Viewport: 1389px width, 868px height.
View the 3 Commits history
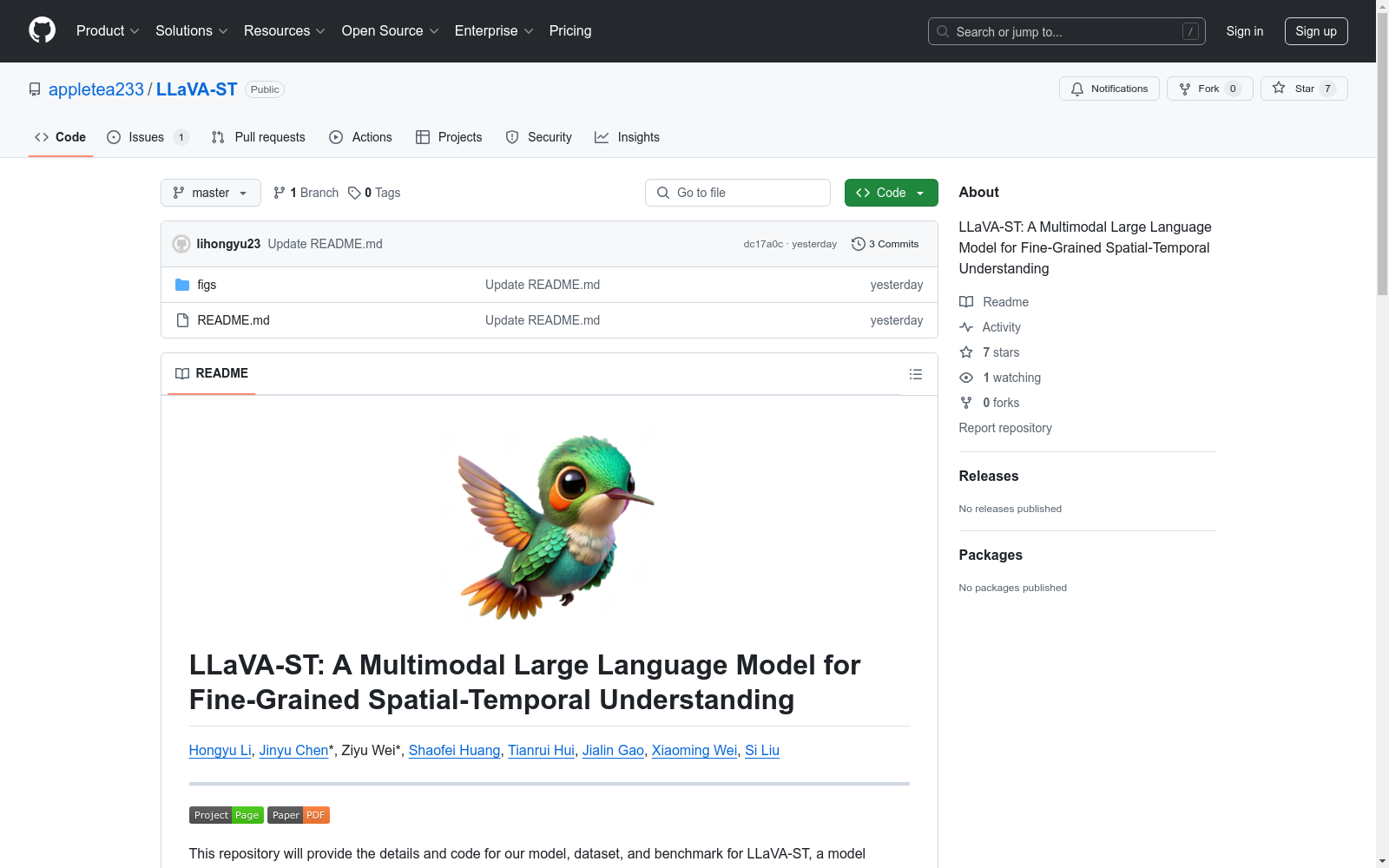[x=885, y=244]
